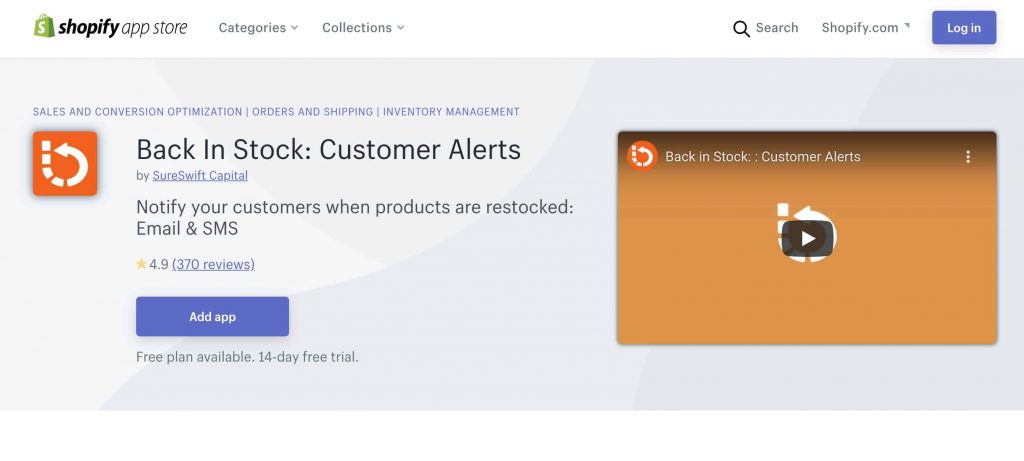
Task: Open the 370 reviews link
Action: (214, 264)
